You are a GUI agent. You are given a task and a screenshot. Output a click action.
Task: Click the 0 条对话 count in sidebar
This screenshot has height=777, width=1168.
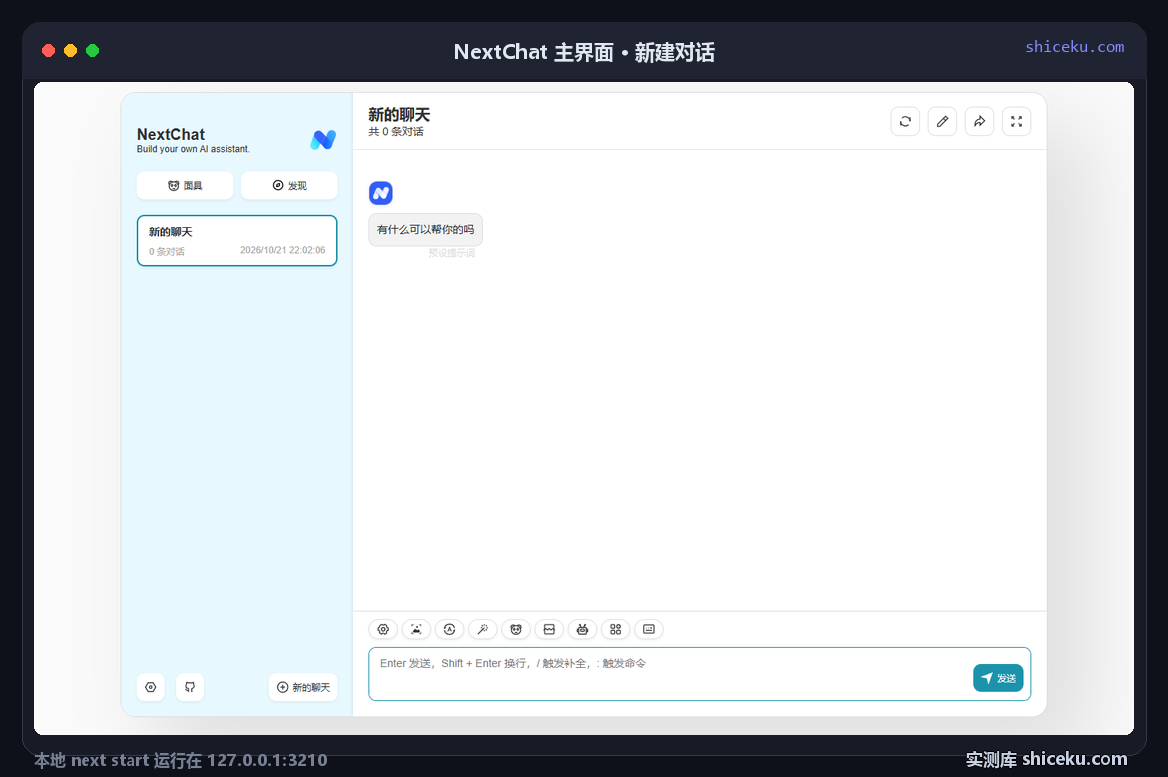click(167, 252)
